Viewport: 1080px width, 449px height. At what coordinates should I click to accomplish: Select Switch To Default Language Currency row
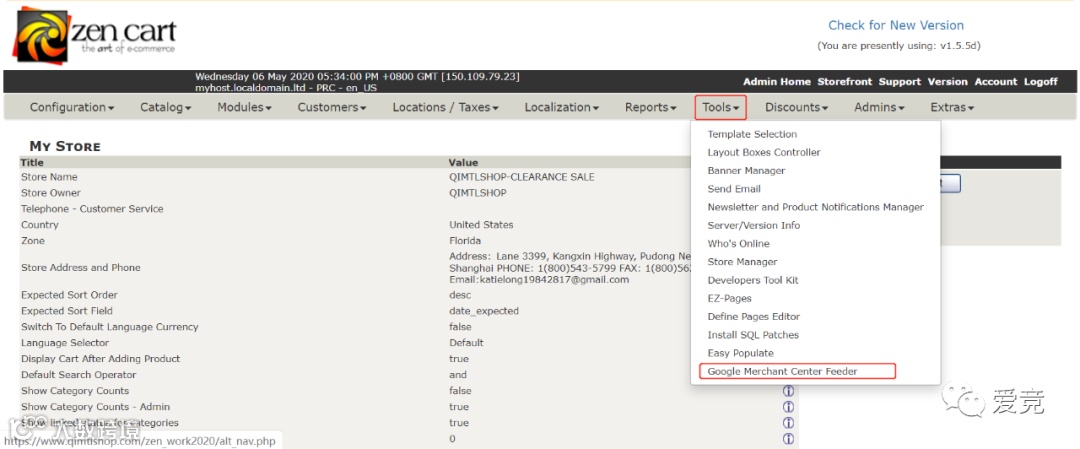[x=110, y=326]
